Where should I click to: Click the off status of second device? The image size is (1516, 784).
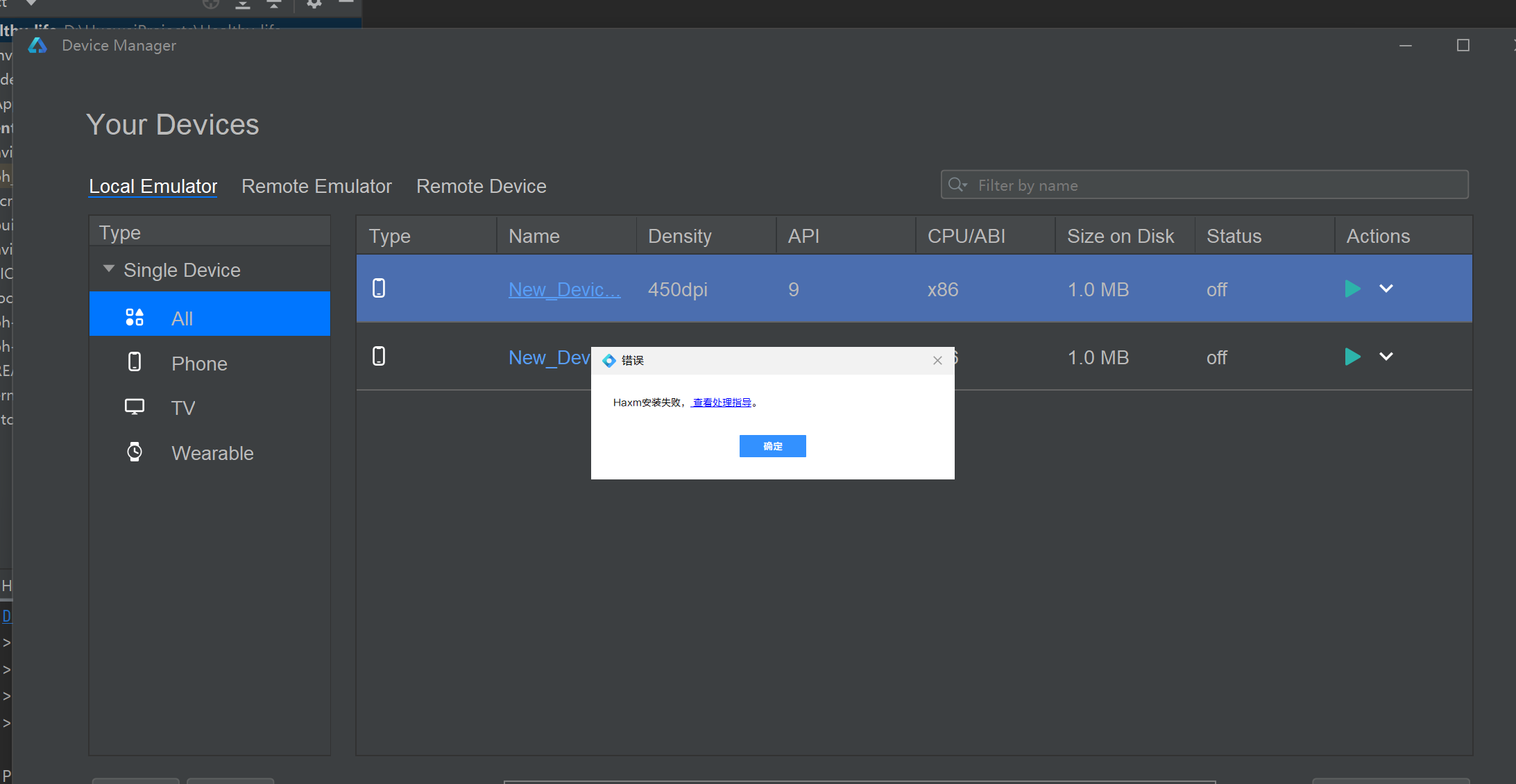[x=1217, y=357]
